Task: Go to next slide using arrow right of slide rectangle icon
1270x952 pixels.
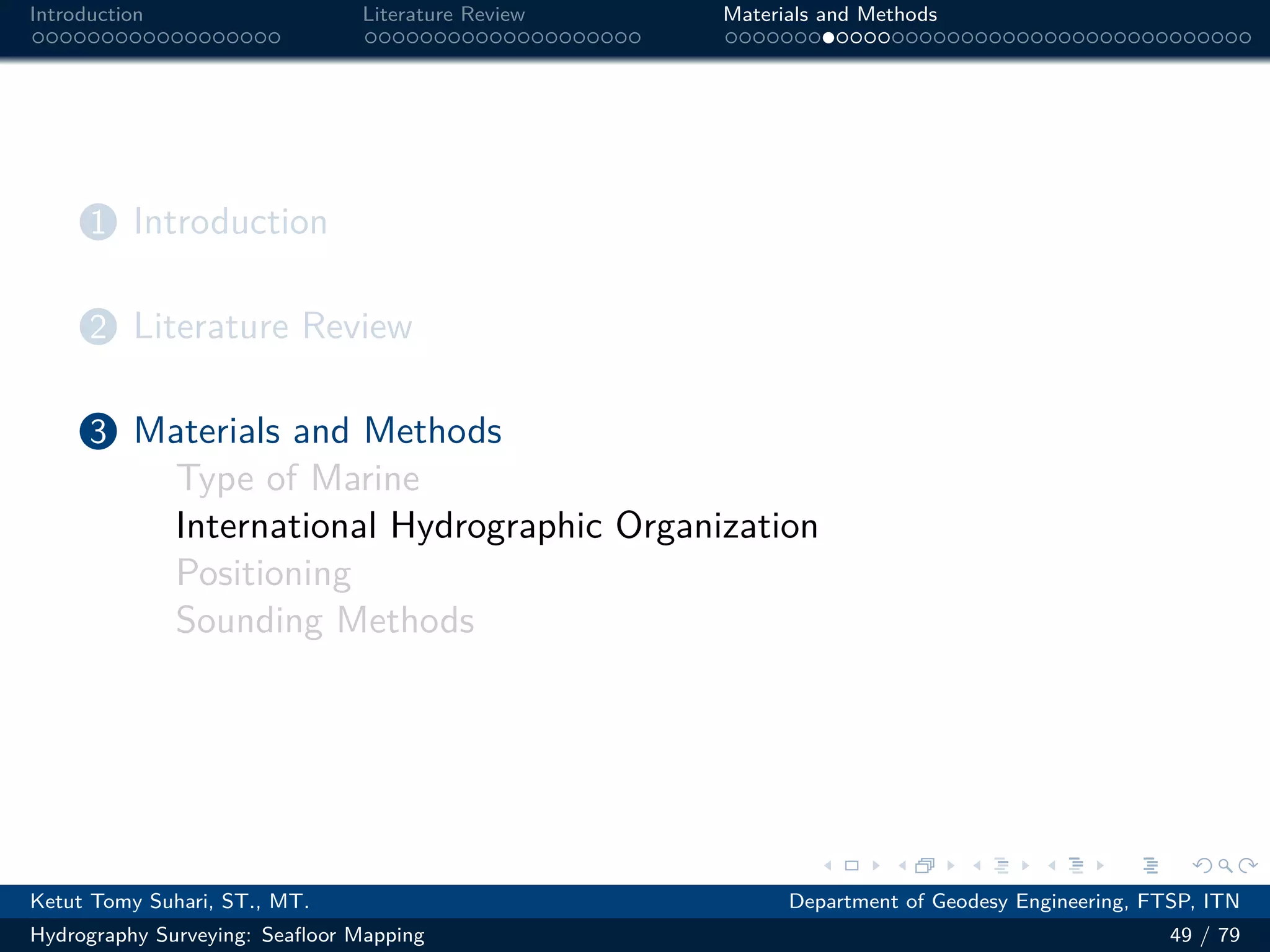Action: tap(876, 865)
